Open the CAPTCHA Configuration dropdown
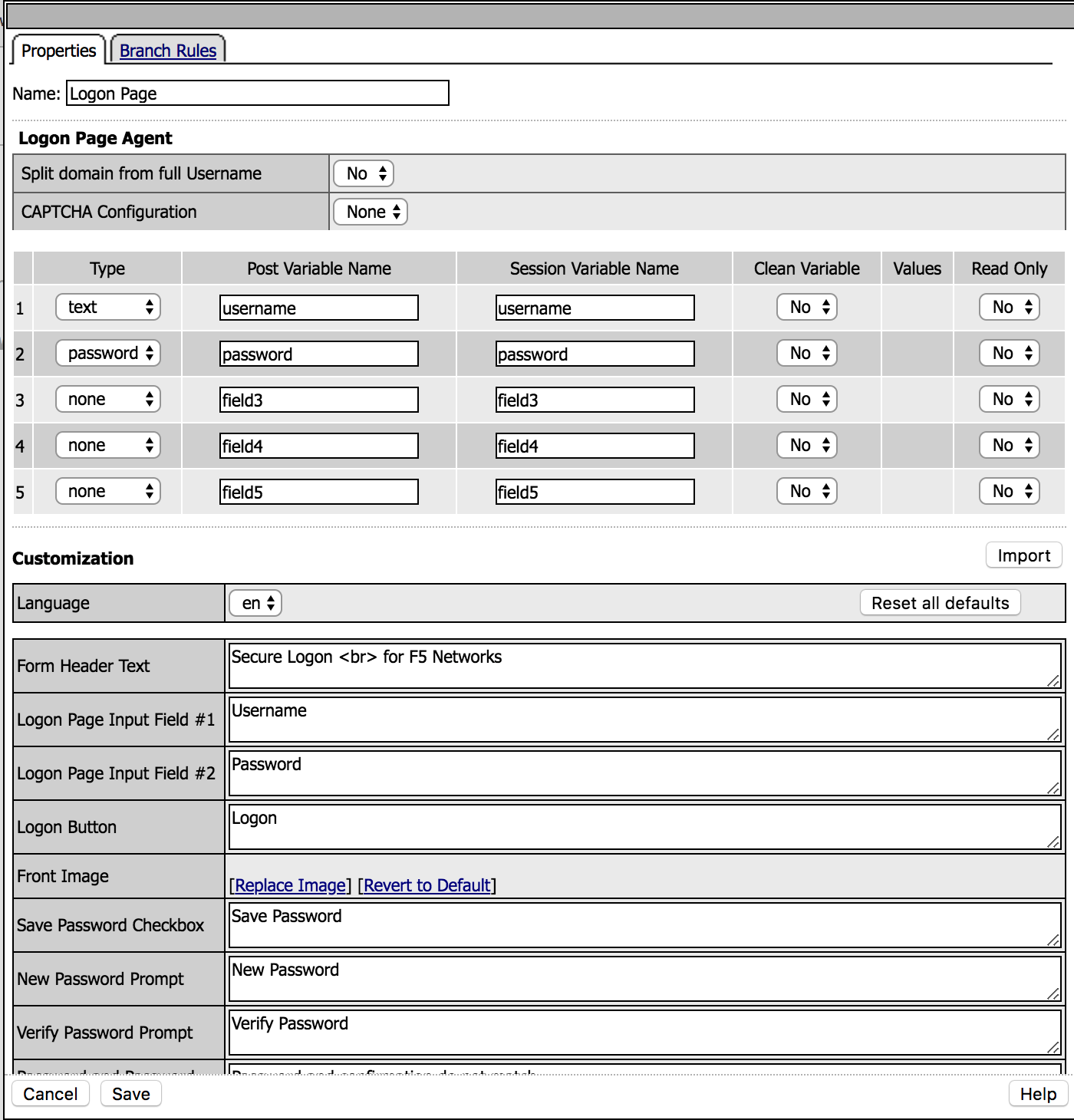Image resolution: width=1074 pixels, height=1120 pixels. pos(371,212)
